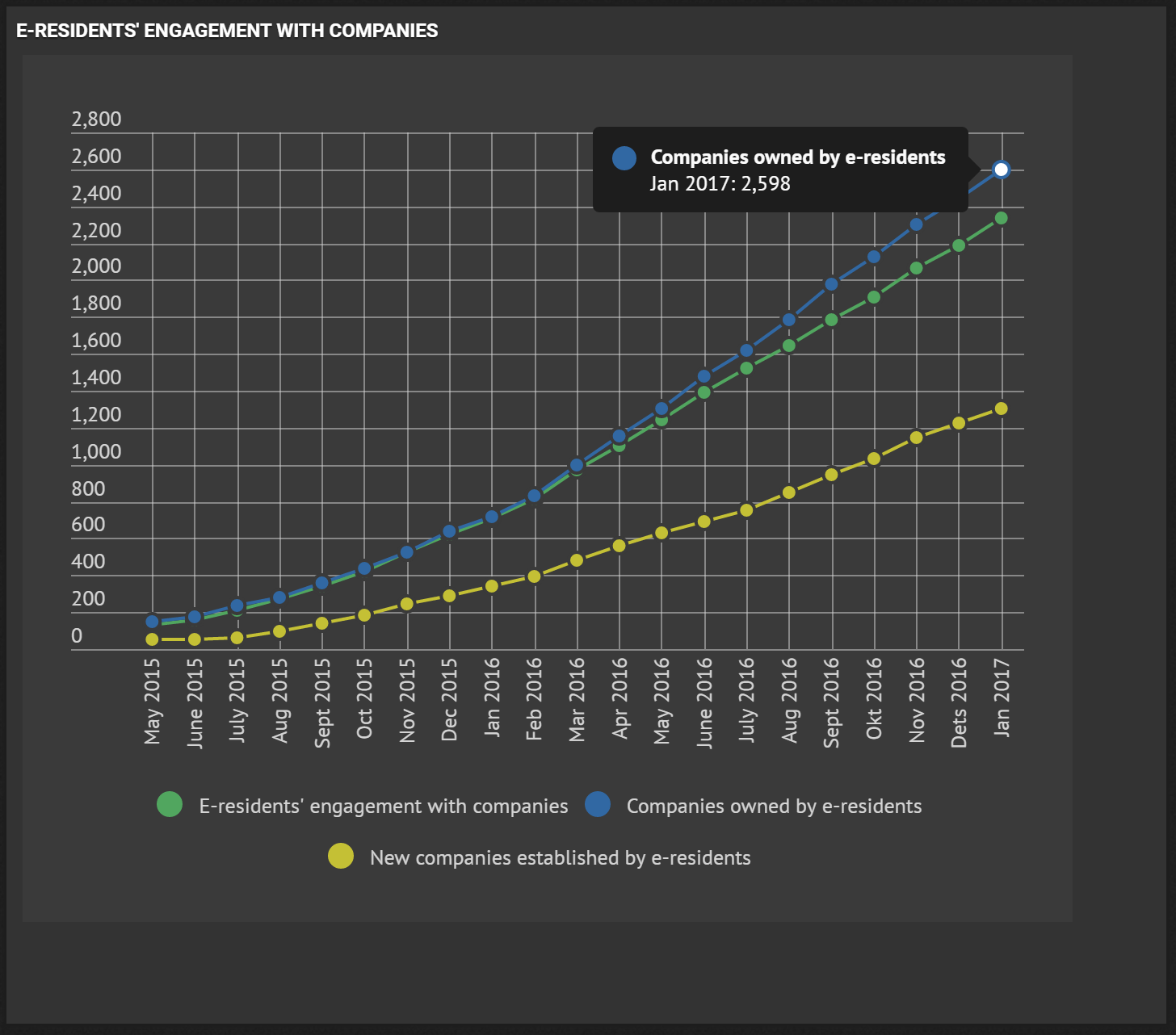
Task: Click blue data point at Sept 2016
Action: 831,284
